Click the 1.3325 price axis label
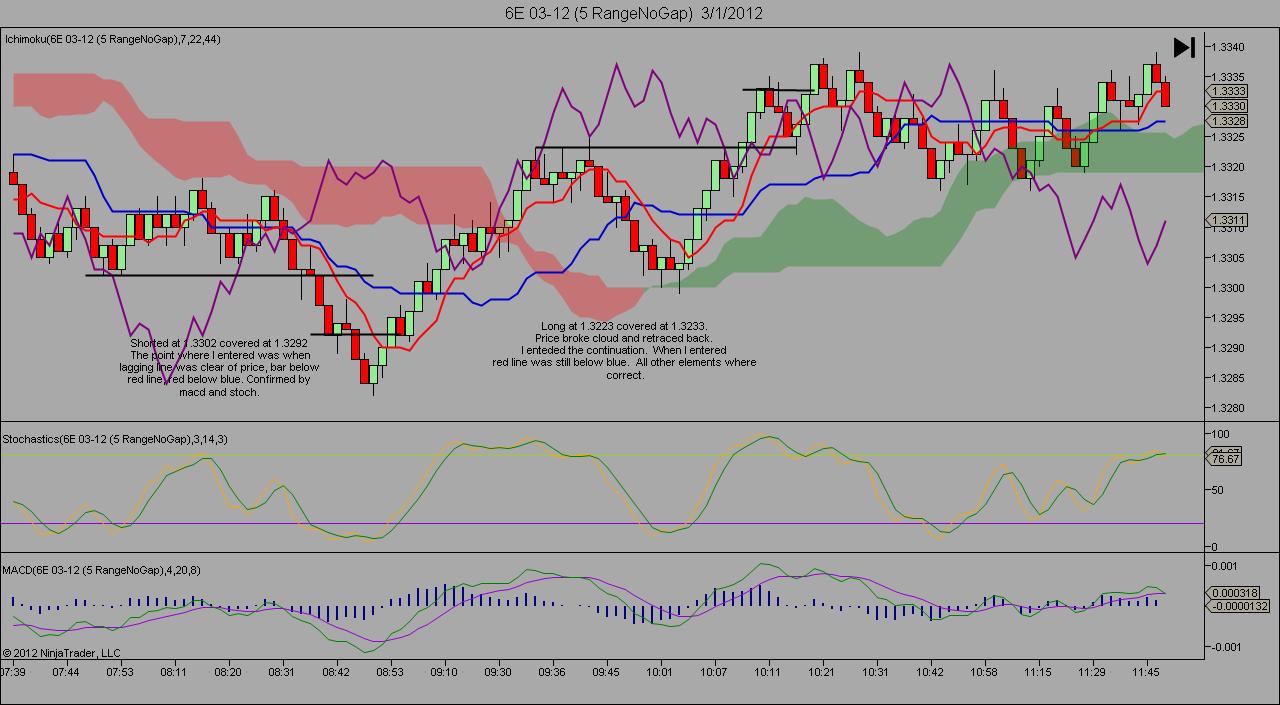This screenshot has height=705, width=1280. [1229, 137]
